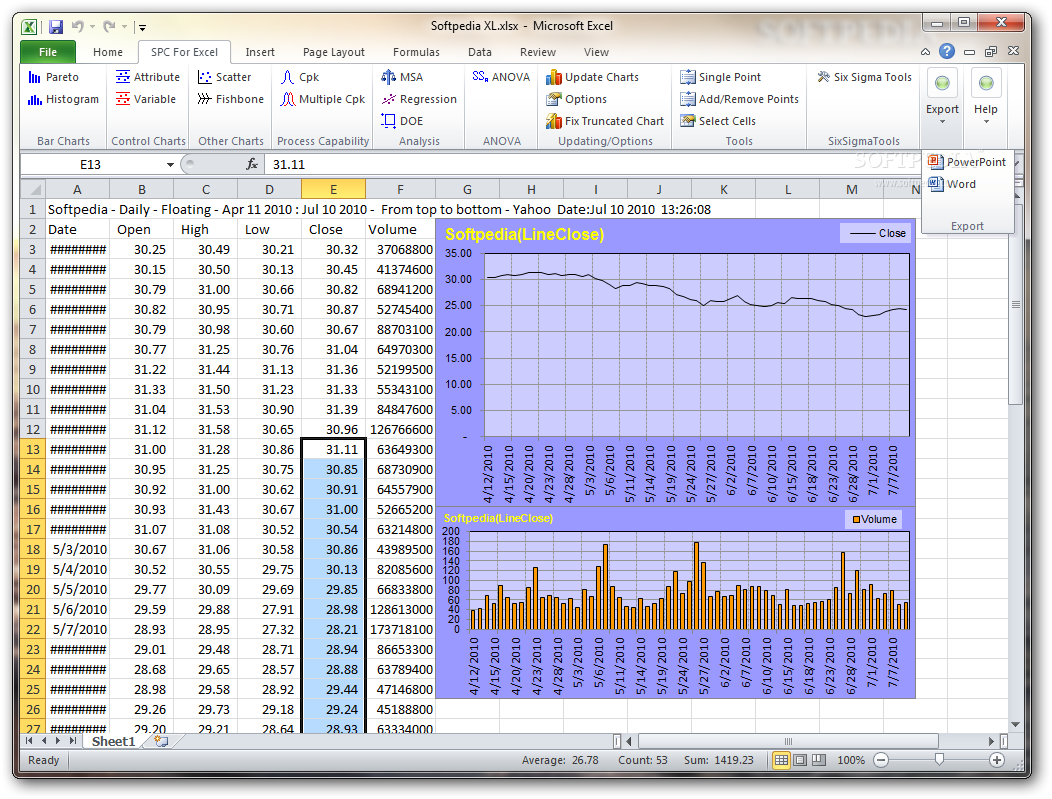
Task: Click the horizontal scrollbar thumb
Action: click(x=788, y=741)
